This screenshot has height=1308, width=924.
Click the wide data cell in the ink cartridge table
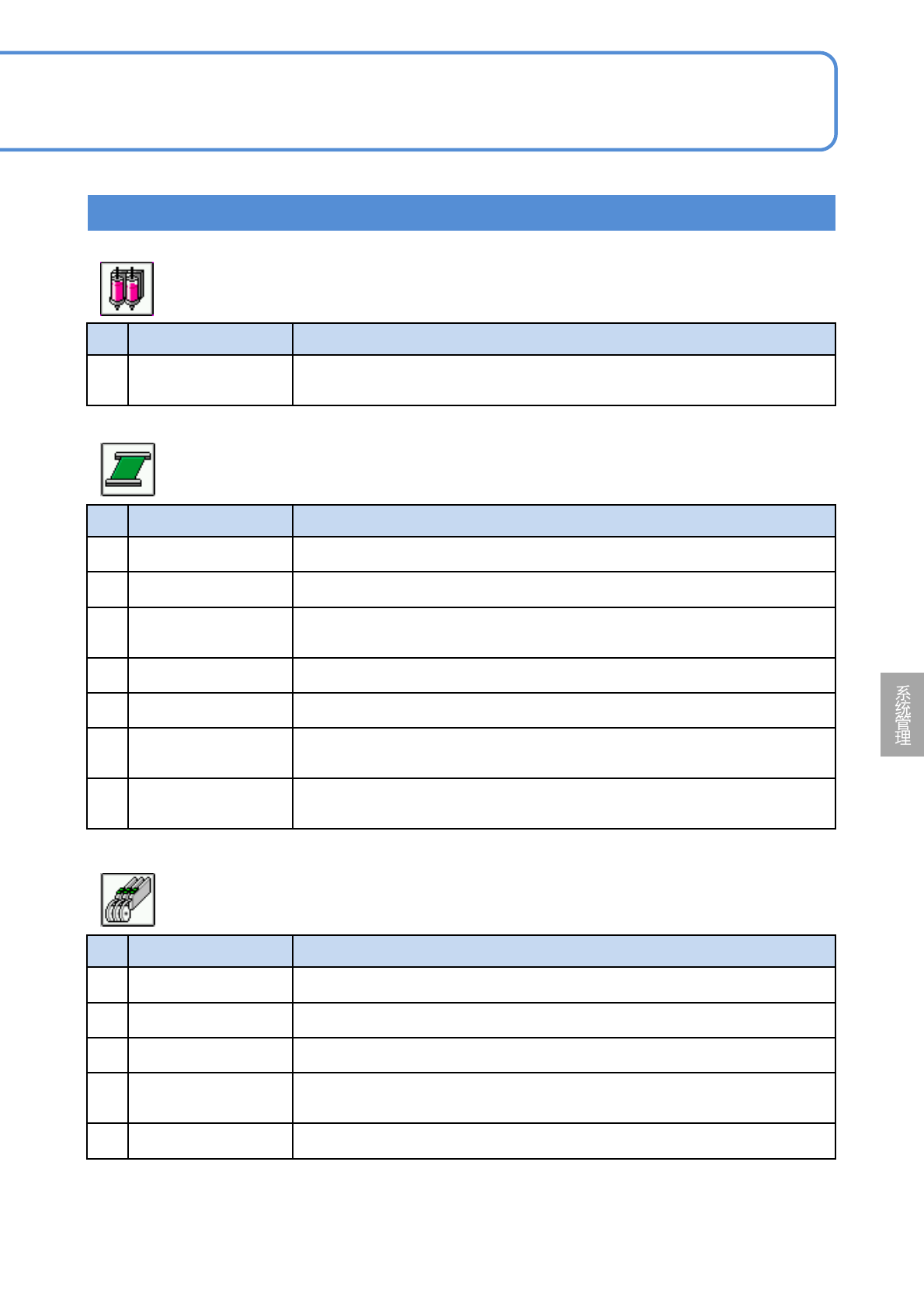tap(564, 381)
